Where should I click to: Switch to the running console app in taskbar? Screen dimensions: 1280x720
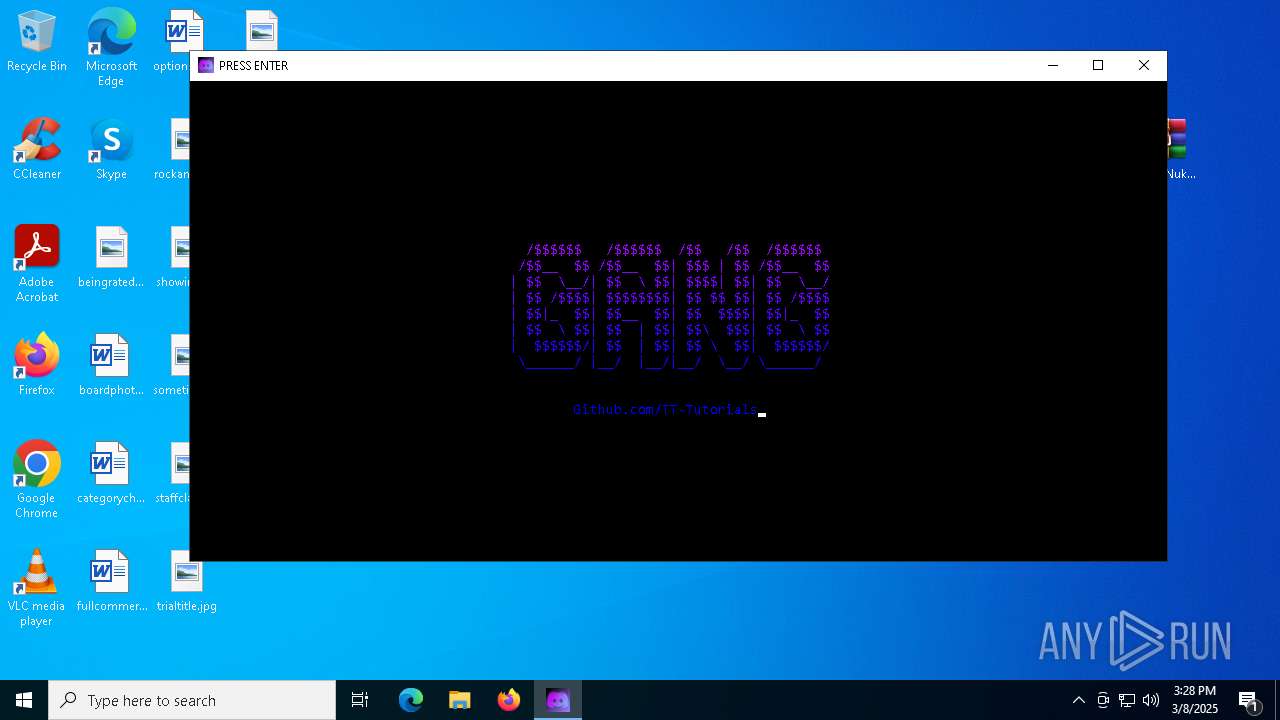pyautogui.click(x=558, y=700)
